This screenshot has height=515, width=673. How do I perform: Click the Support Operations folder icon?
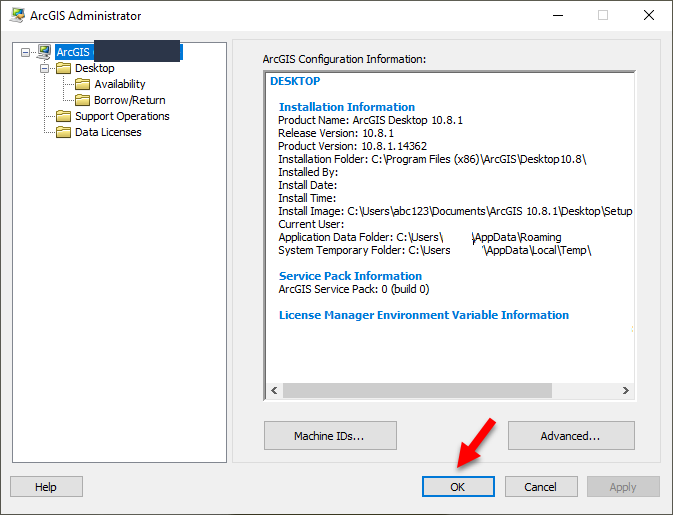tap(64, 116)
